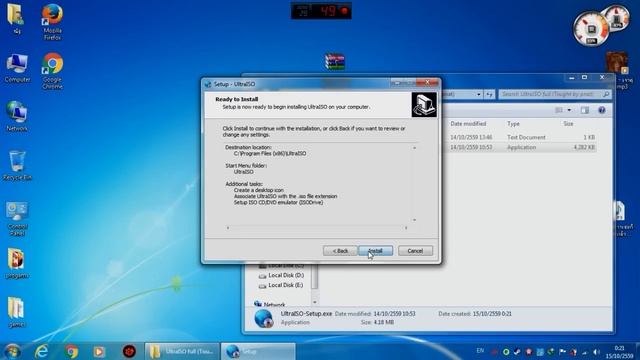Click the Explorer address bar refresh button
Image resolution: width=640 pixels, height=360 pixels.
[x=489, y=94]
